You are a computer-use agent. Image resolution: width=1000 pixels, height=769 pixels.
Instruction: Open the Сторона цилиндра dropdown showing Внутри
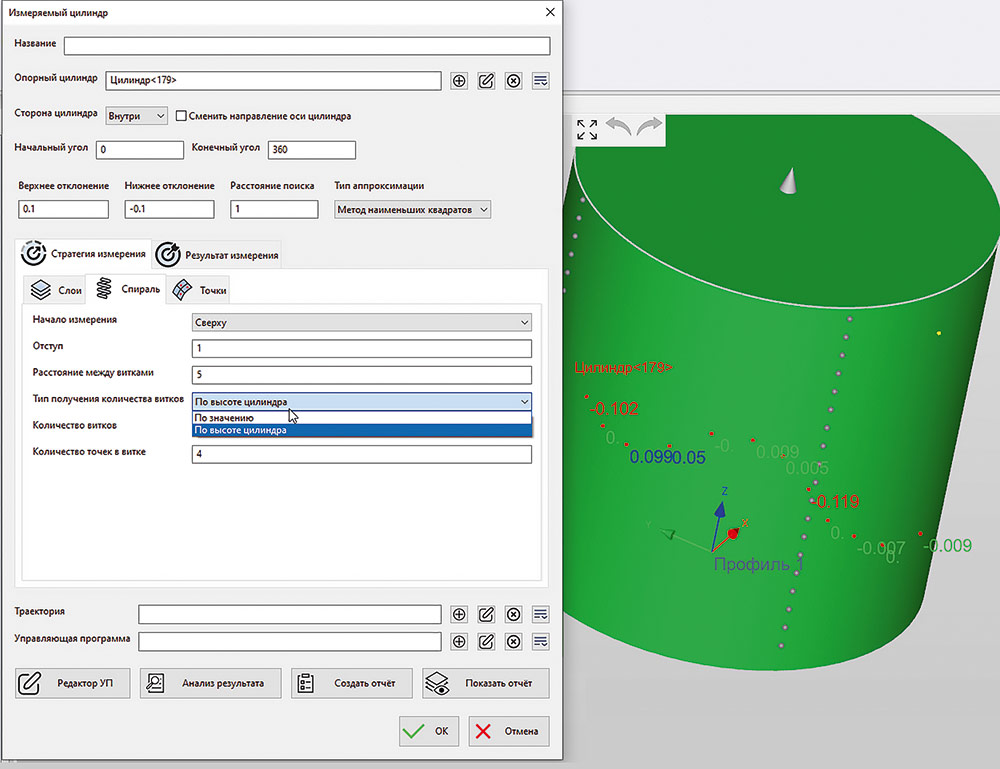tap(136, 116)
